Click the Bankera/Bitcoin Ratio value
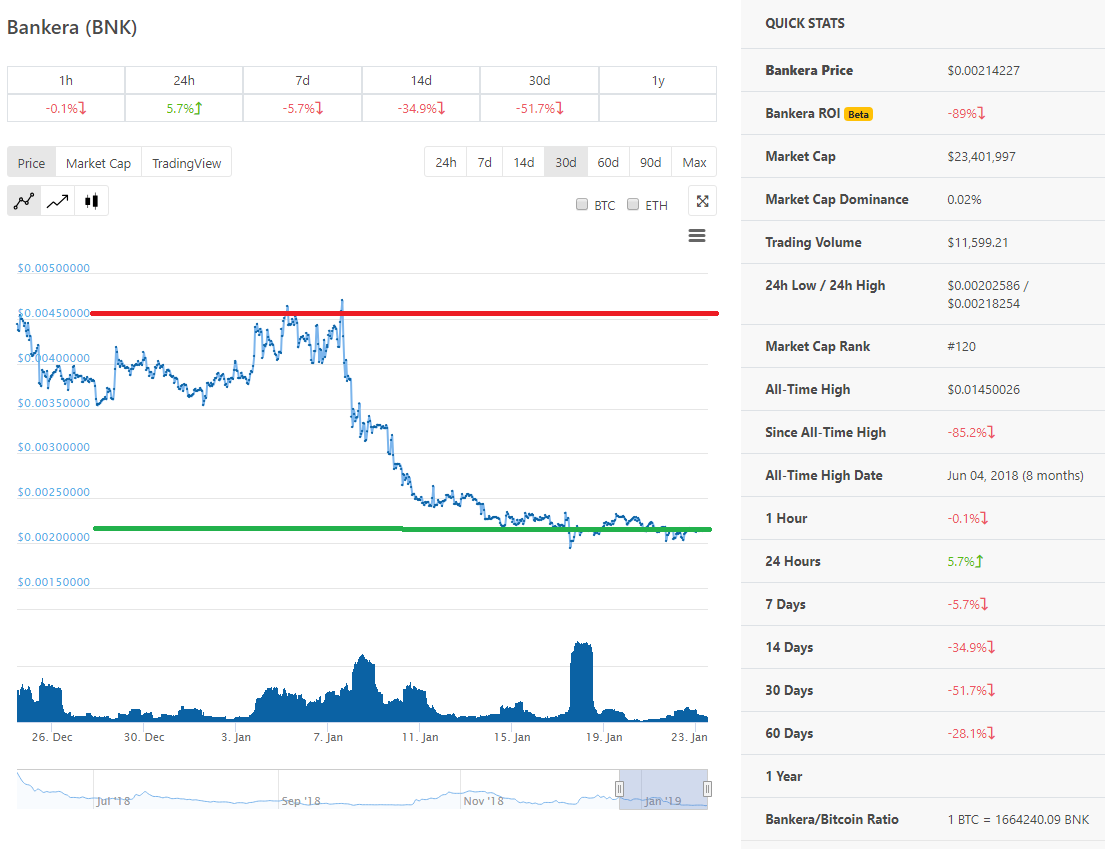1105x849 pixels. (1018, 819)
